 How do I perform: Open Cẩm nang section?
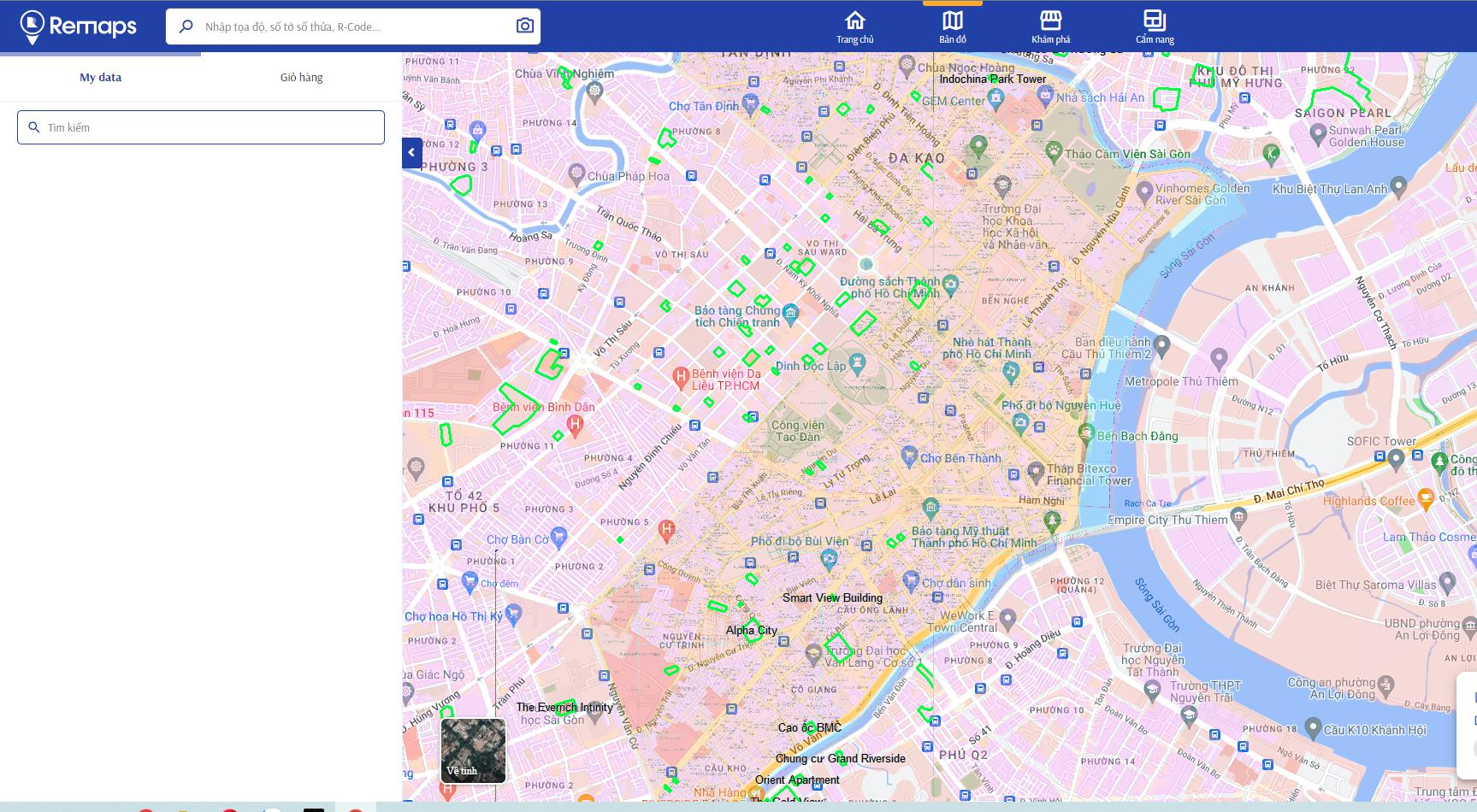[1155, 26]
